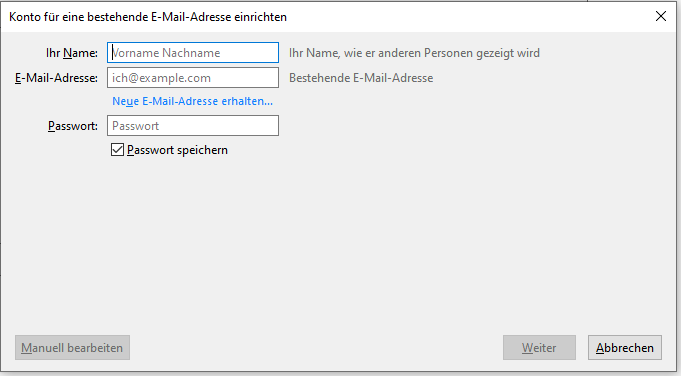Viewport: 681px width, 376px height.
Task: Click the 'Passwort:' field label
Action: pos(73,126)
